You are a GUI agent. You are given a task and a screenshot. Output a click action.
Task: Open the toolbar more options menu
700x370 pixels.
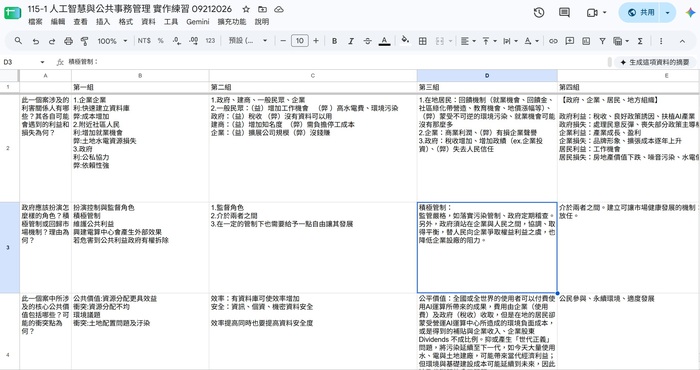(661, 41)
